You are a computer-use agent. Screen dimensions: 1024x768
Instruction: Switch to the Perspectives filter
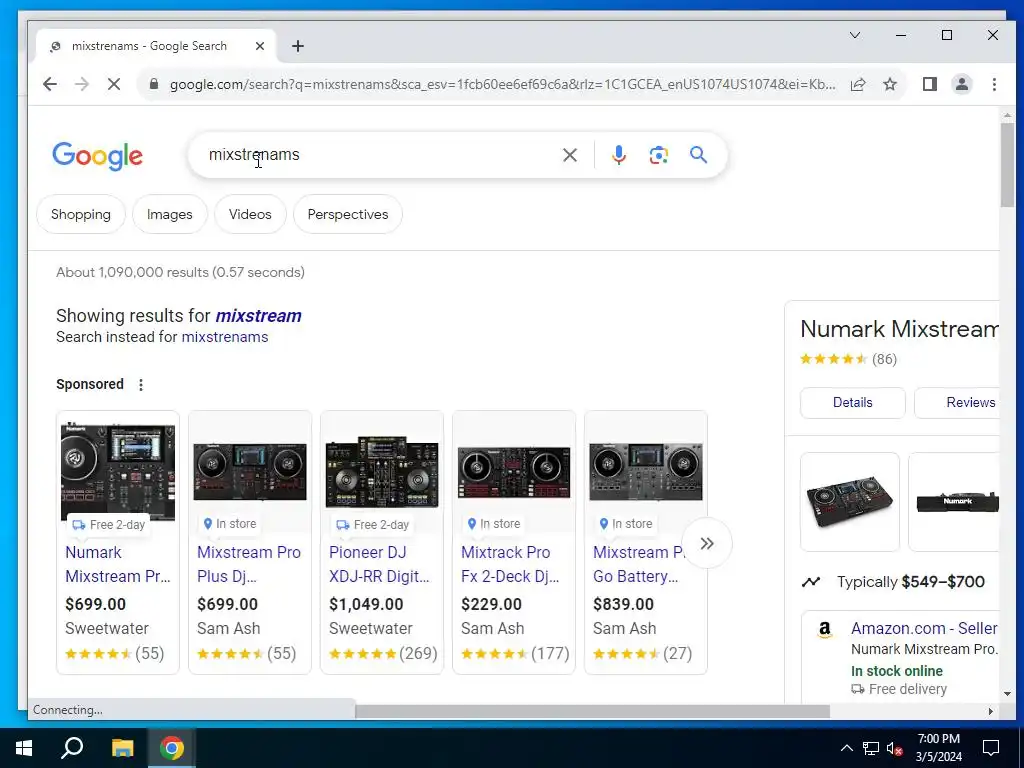pos(348,214)
